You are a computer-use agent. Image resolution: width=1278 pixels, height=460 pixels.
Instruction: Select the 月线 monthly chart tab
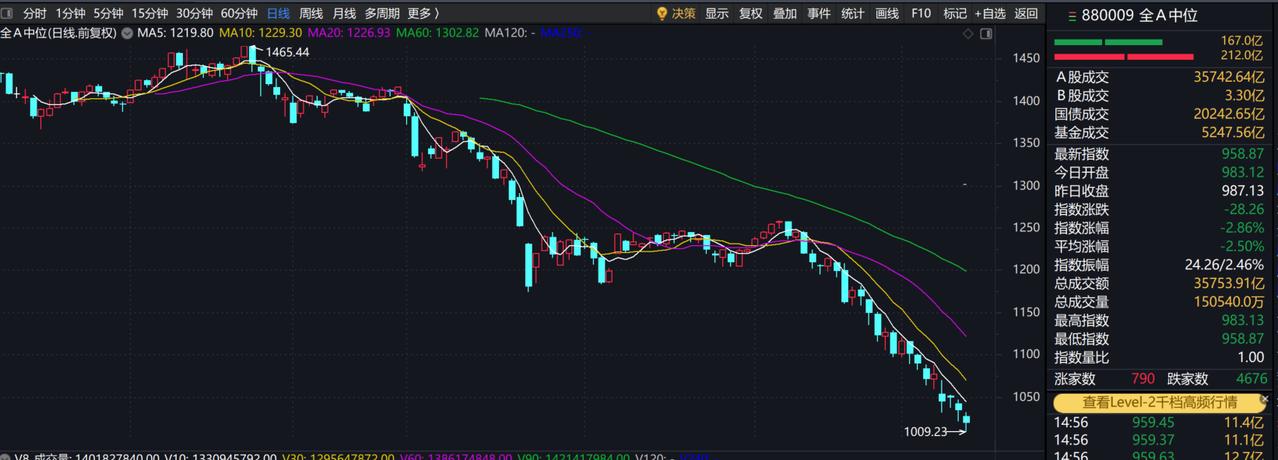[x=344, y=14]
